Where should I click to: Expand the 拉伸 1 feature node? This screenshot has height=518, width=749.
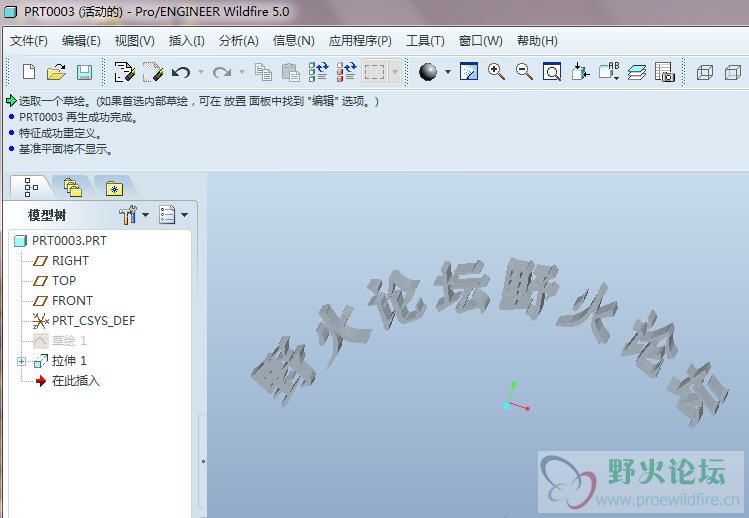coord(21,361)
